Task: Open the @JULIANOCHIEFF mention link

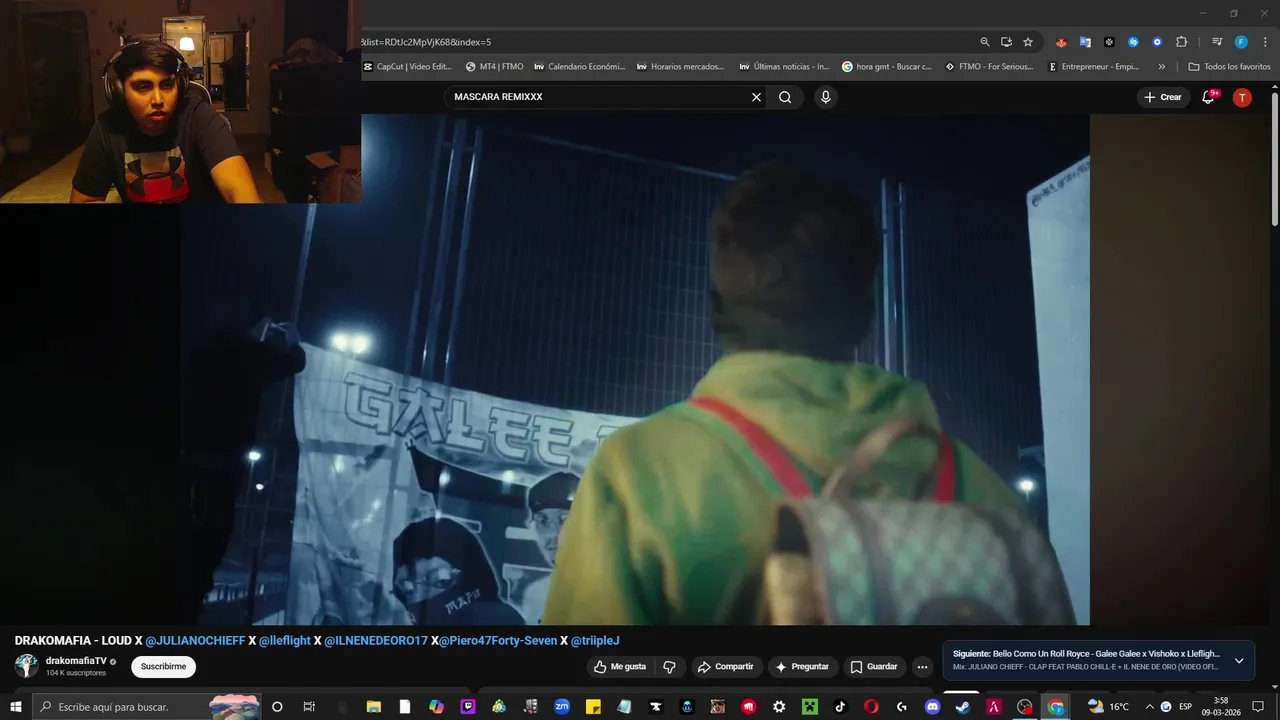Action: 195,640
